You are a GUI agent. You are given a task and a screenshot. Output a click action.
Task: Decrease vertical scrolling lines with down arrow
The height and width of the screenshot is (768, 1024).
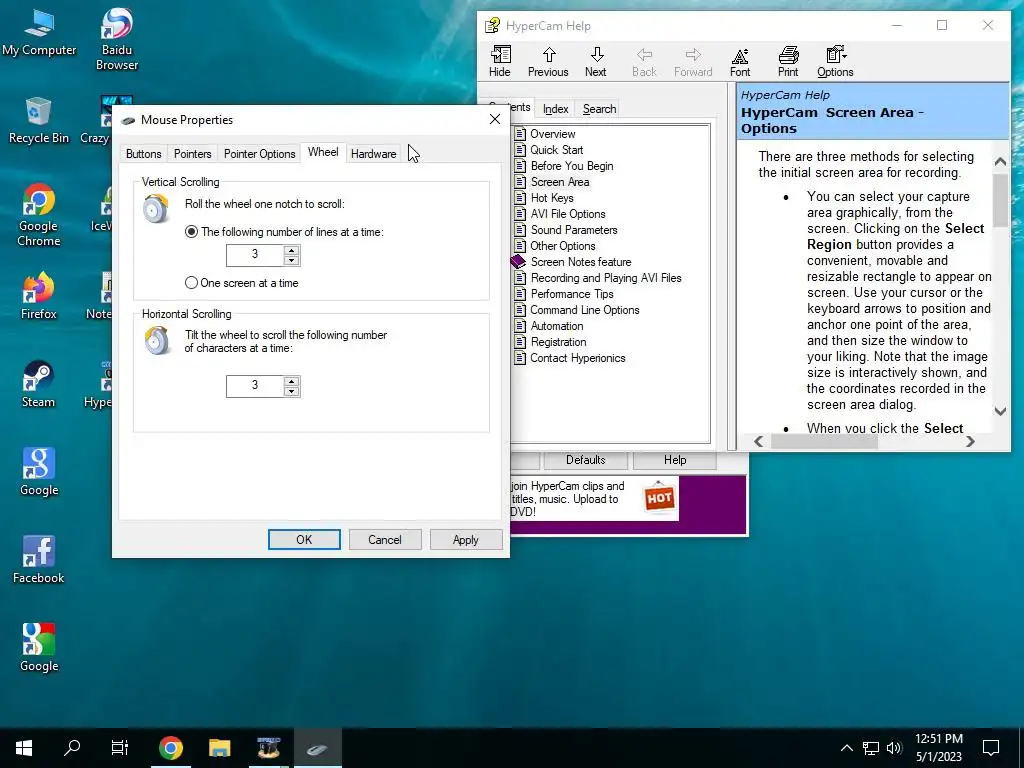click(x=292, y=261)
